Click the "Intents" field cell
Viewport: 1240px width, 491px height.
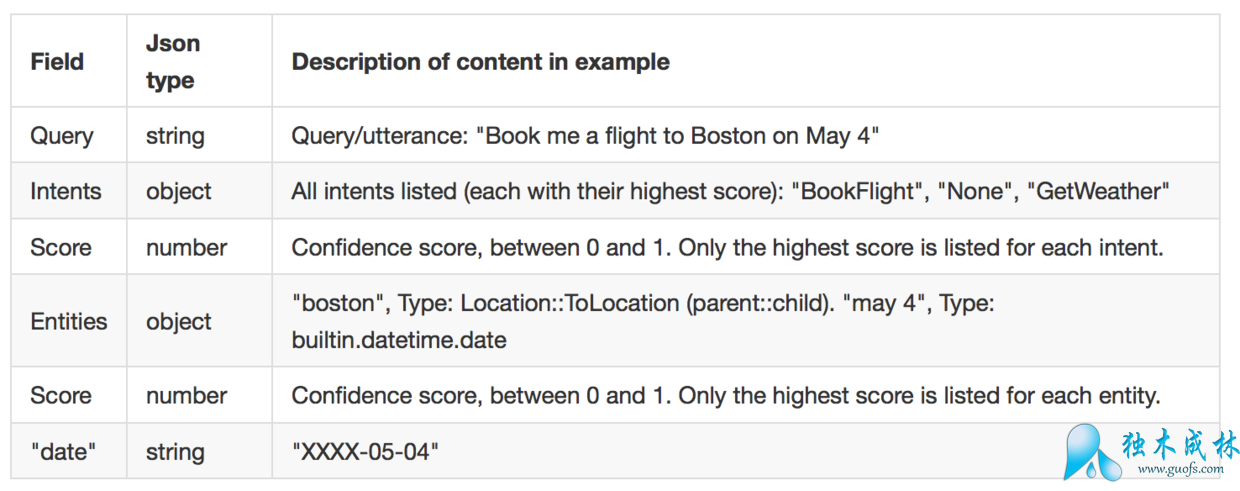[65, 191]
